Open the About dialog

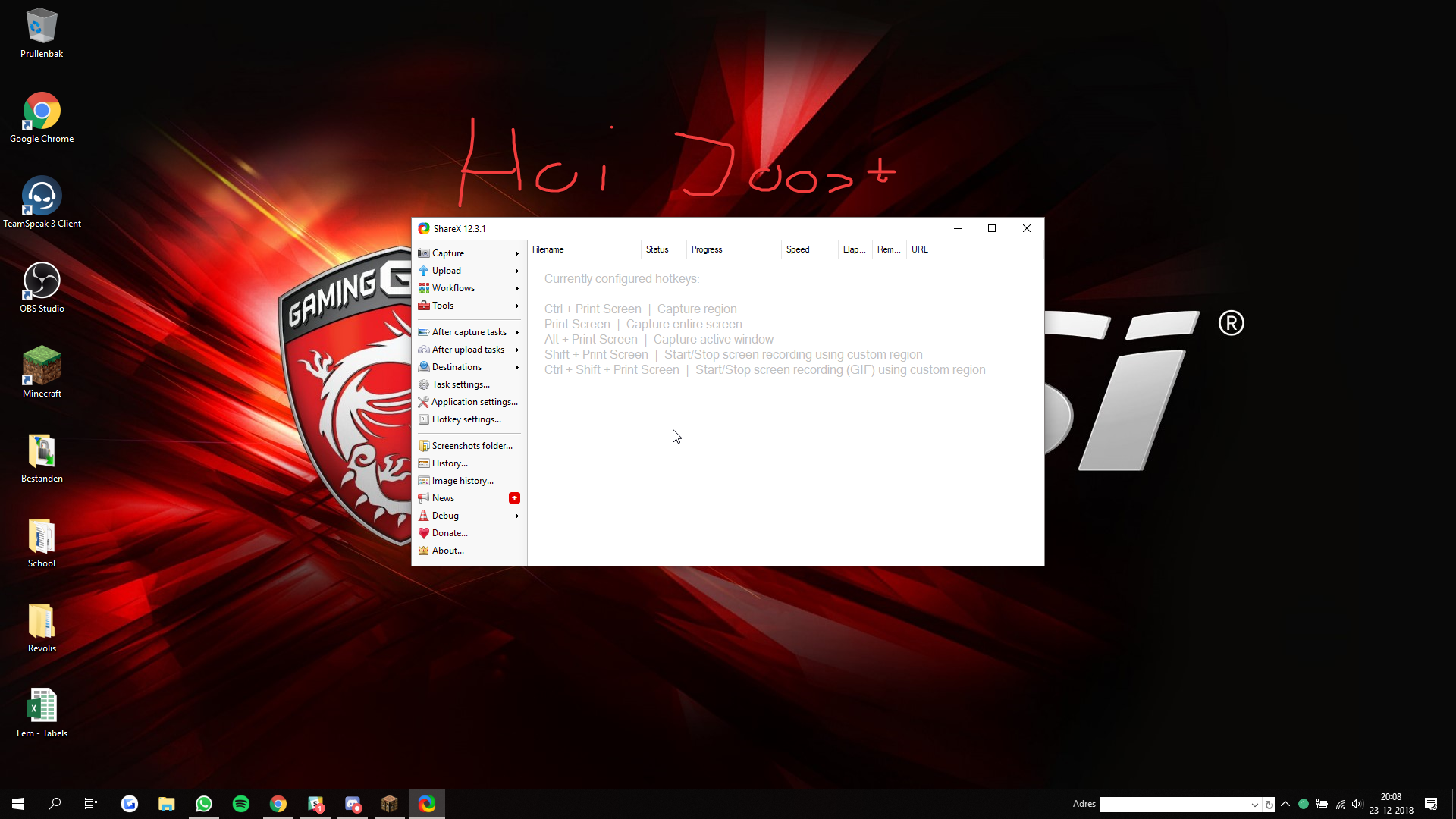pyautogui.click(x=447, y=551)
